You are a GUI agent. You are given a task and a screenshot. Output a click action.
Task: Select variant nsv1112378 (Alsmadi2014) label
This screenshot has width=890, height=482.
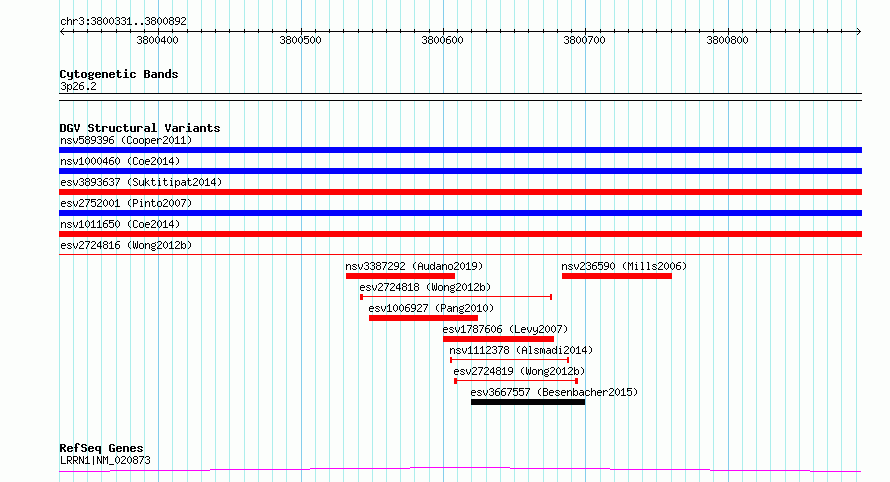click(521, 350)
